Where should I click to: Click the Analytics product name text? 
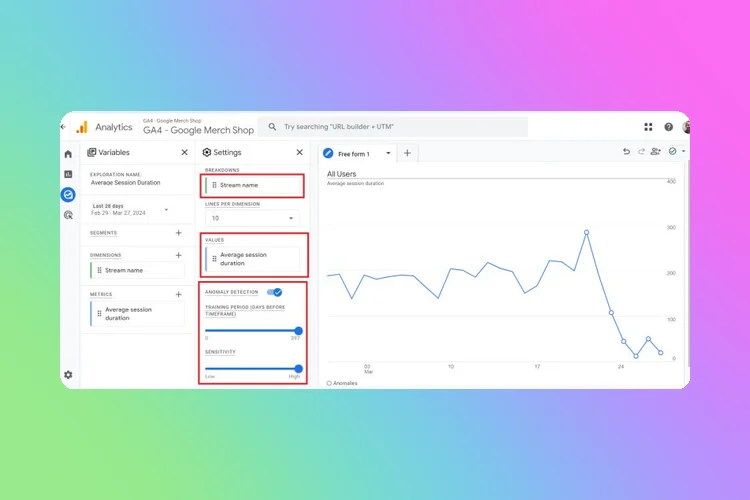[x=113, y=127]
